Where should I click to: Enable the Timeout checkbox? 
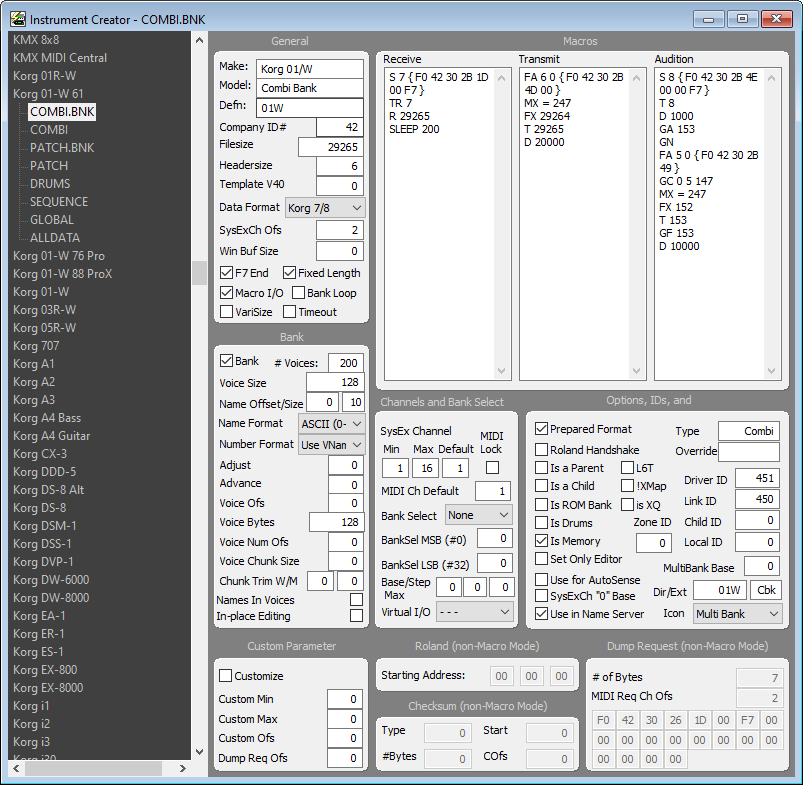(x=289, y=312)
